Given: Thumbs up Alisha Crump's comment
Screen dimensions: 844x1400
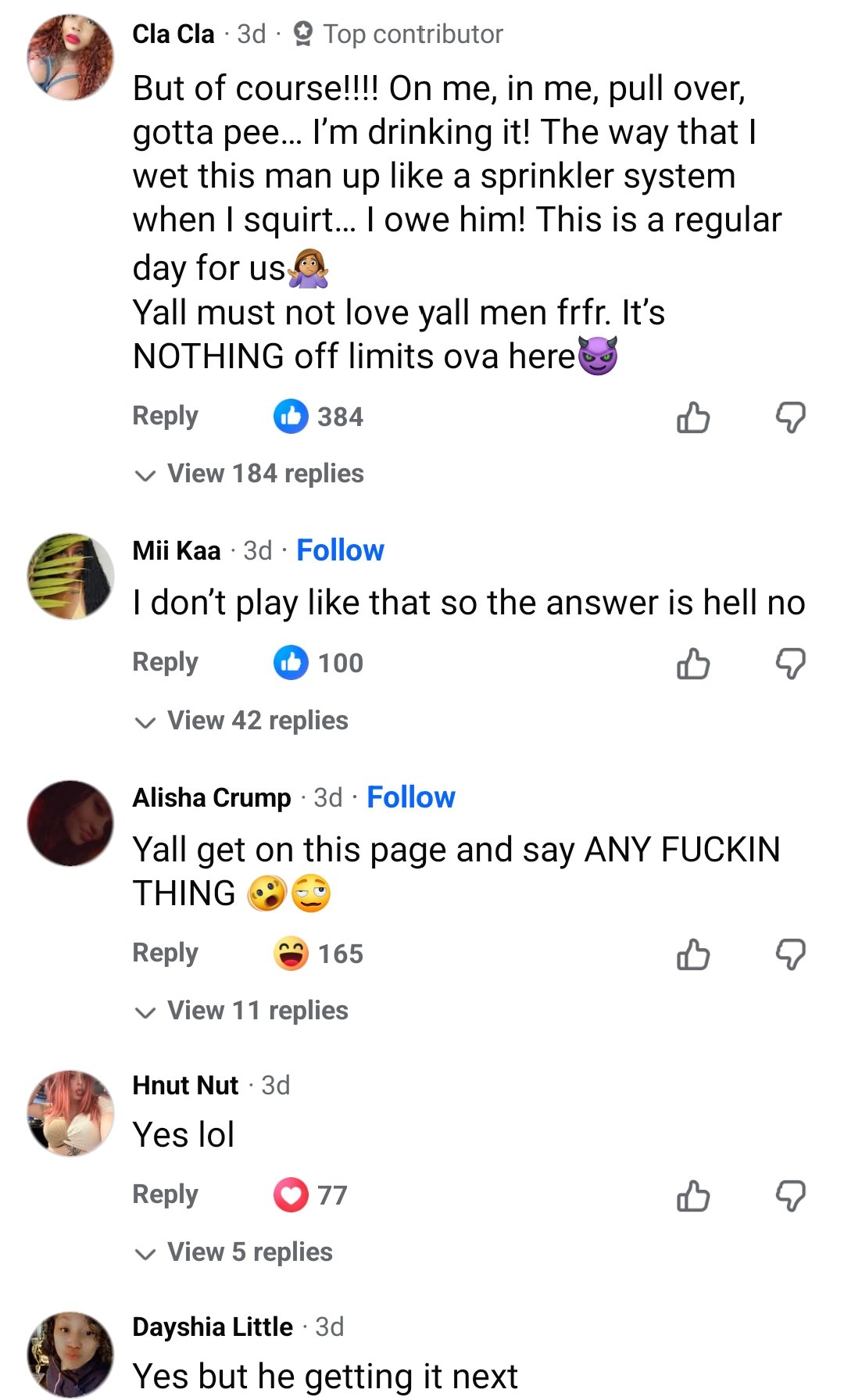Looking at the screenshot, I should tap(693, 954).
